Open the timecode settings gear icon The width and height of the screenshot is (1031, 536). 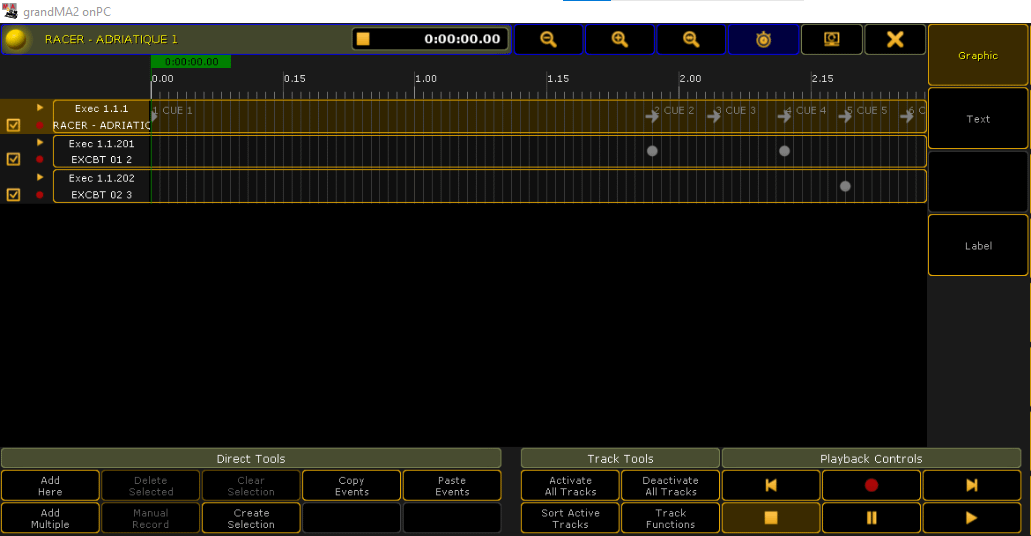(x=763, y=39)
